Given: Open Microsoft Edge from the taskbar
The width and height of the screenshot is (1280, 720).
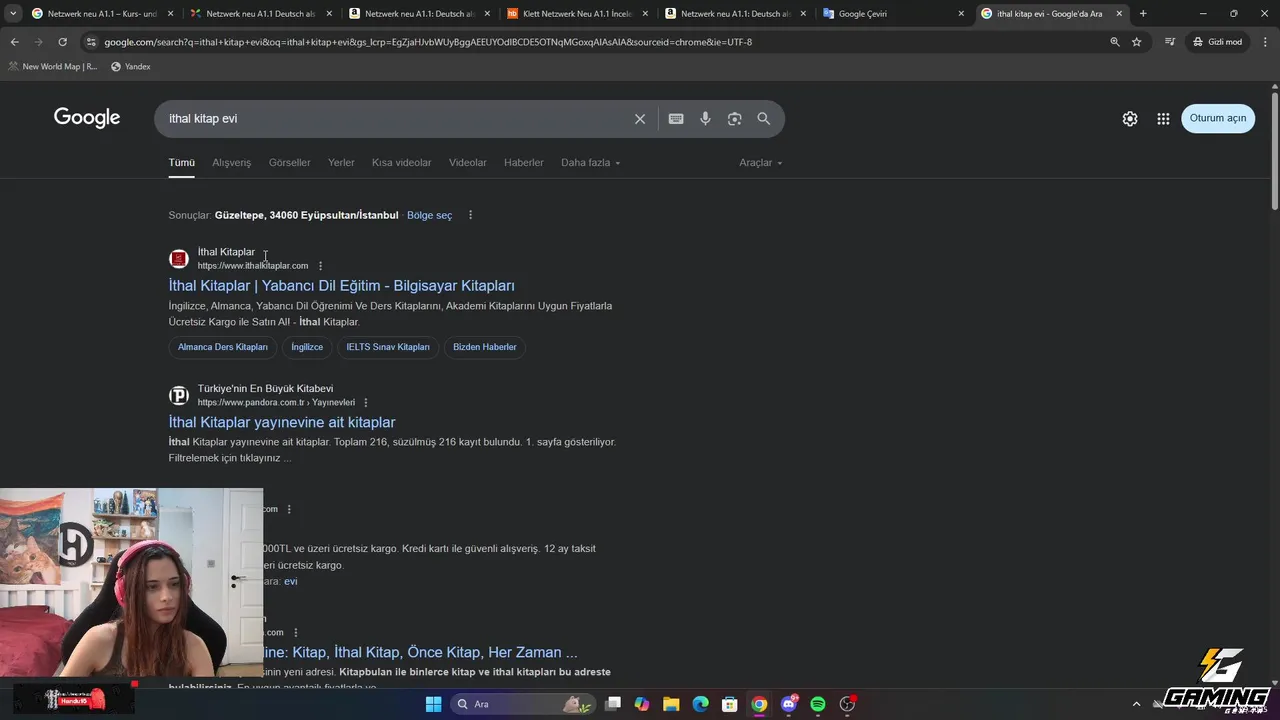Looking at the screenshot, I should pos(701,704).
